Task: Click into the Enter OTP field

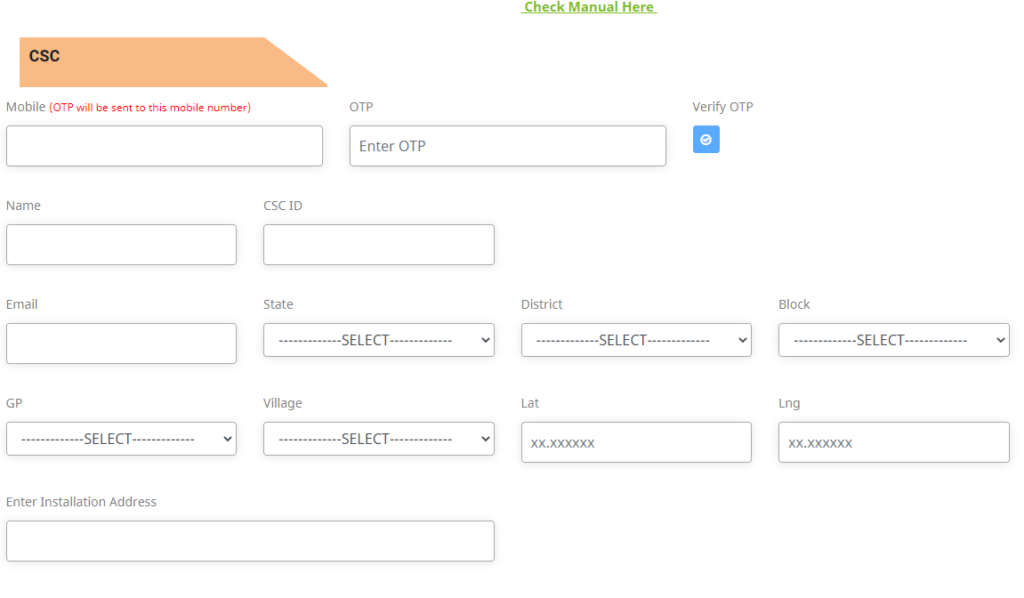Action: point(507,146)
